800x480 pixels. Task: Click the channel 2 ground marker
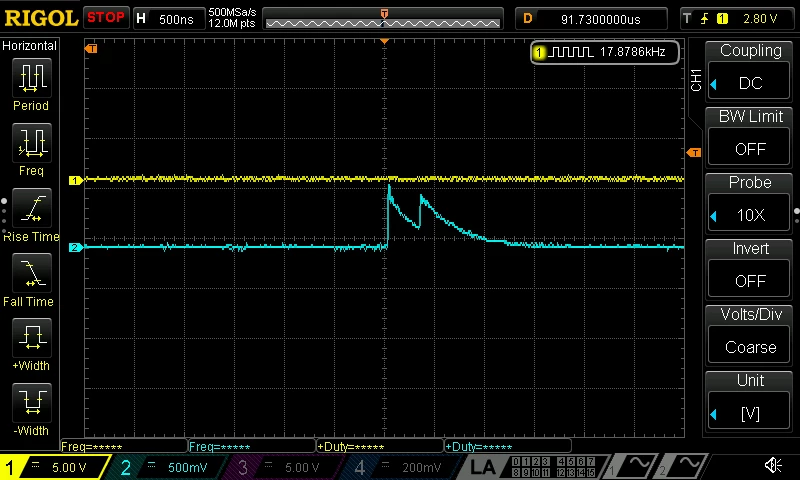click(x=75, y=247)
